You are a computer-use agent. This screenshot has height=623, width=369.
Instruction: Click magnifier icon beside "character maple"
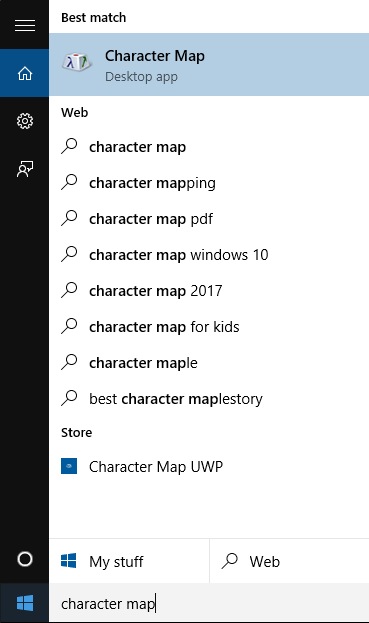tap(69, 362)
